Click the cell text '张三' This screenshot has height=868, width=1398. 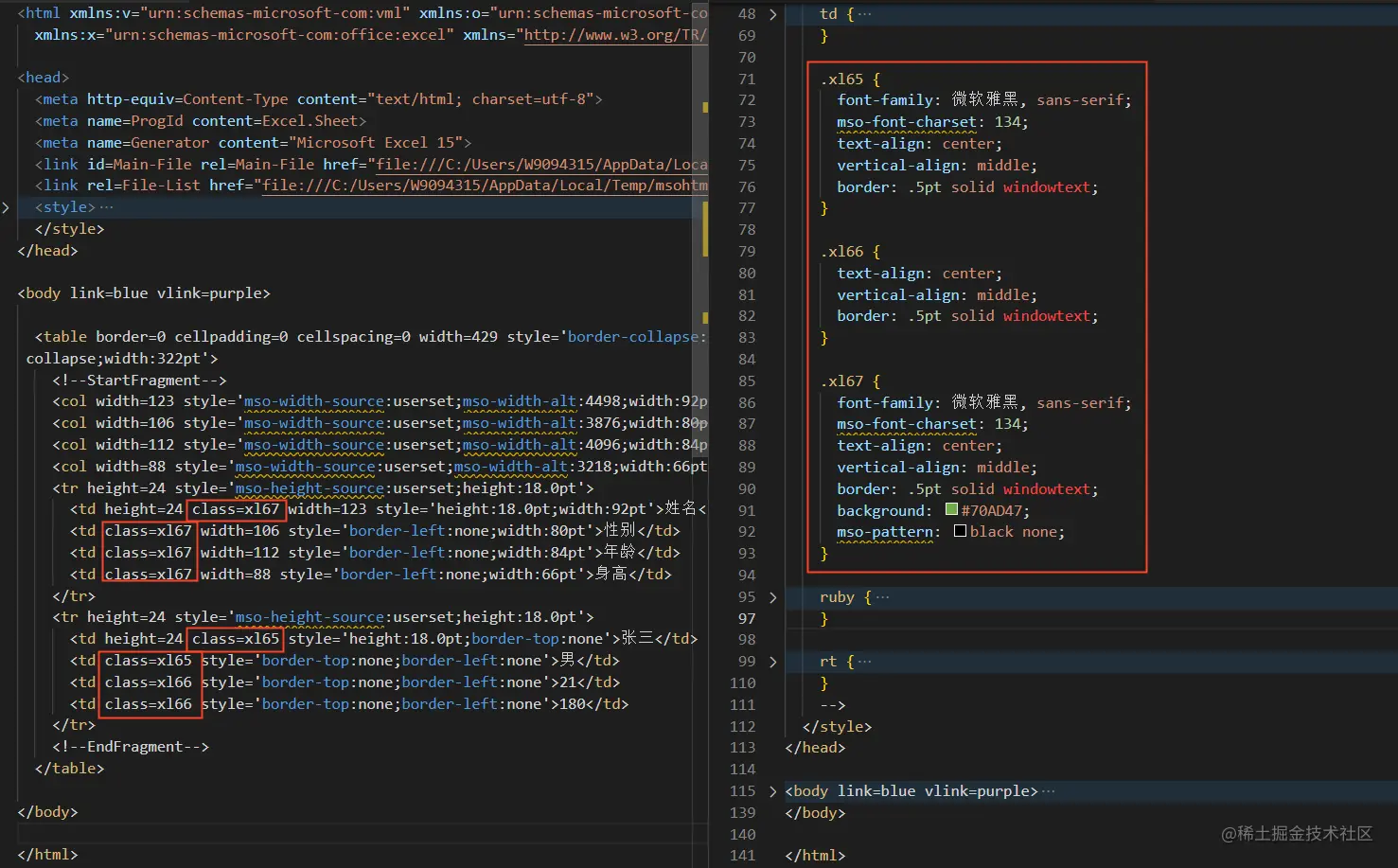pos(637,639)
